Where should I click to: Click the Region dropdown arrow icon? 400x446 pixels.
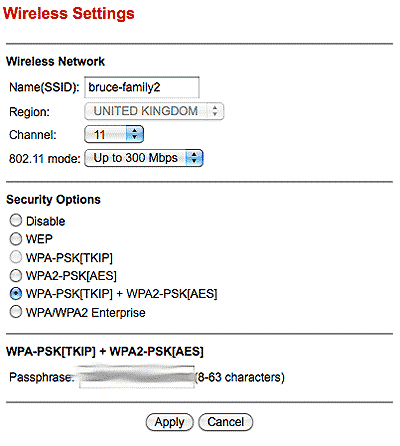[x=215, y=111]
